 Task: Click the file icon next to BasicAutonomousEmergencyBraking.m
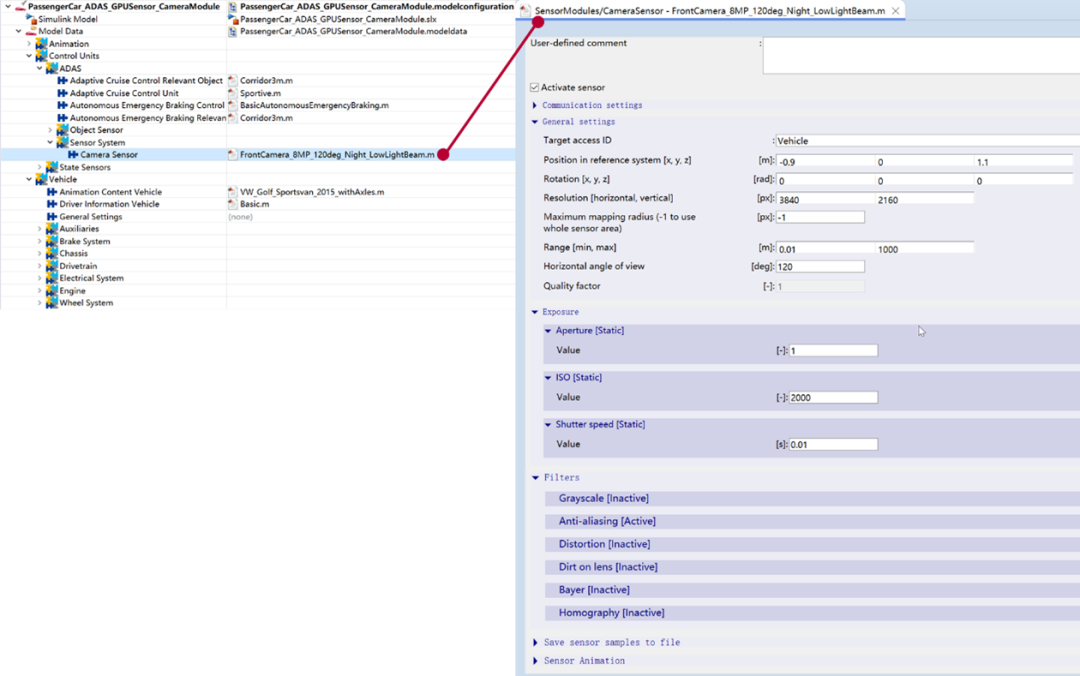coord(233,105)
